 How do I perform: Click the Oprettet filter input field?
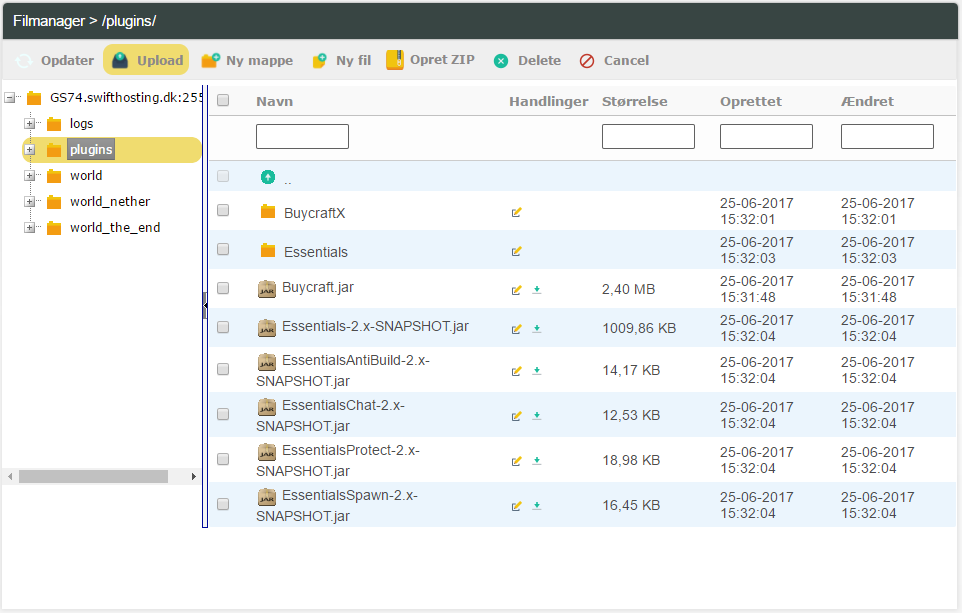[766, 136]
